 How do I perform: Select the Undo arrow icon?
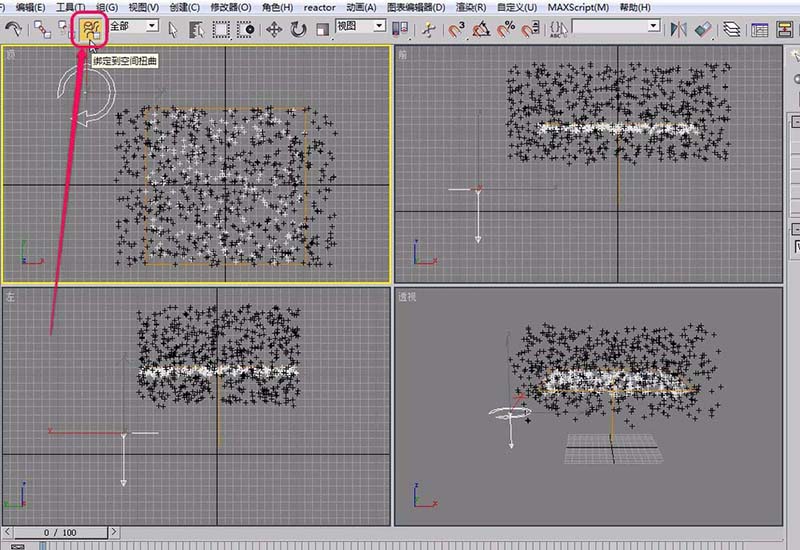[x=14, y=29]
